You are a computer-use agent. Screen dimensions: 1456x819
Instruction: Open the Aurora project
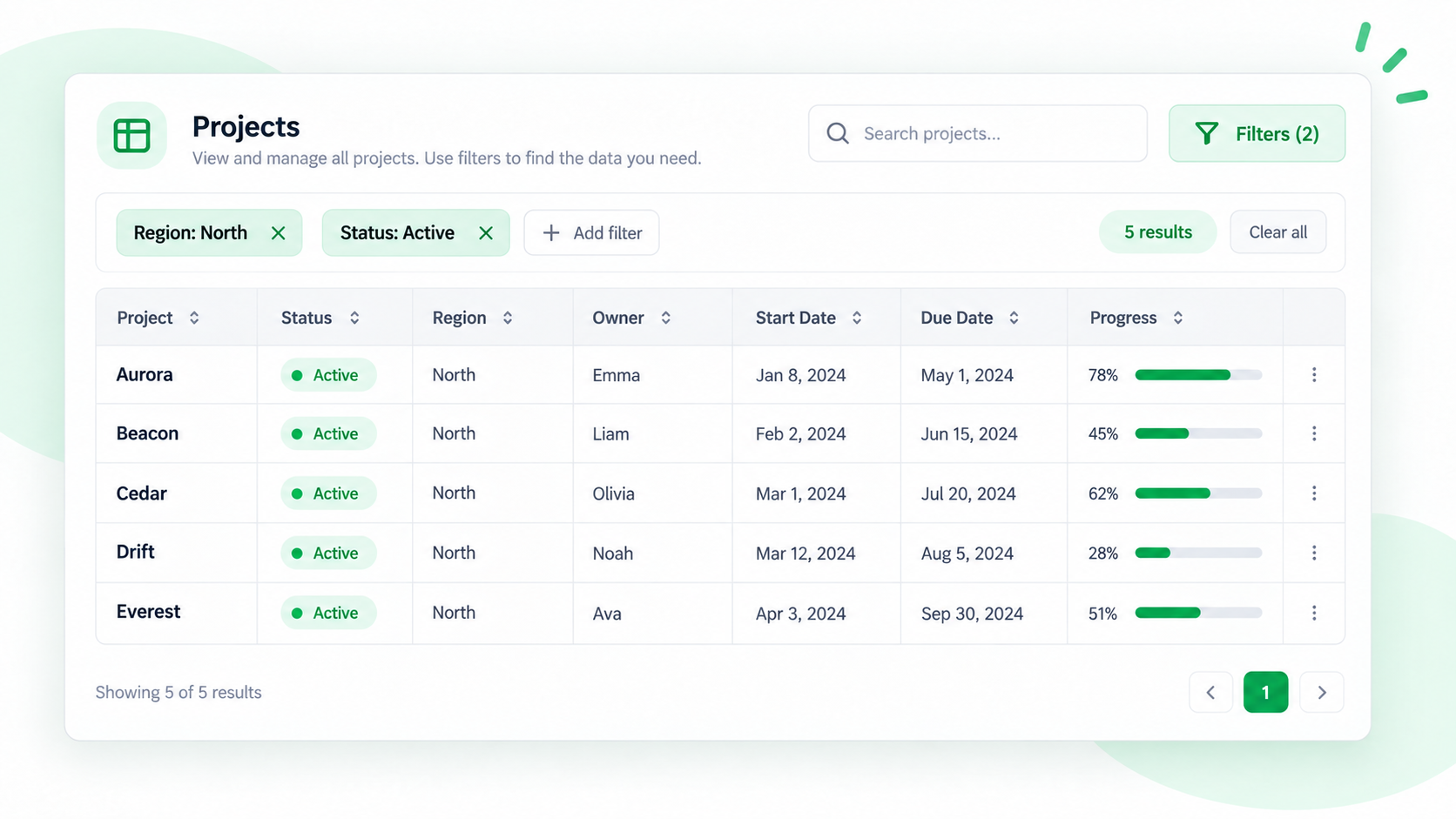145,375
